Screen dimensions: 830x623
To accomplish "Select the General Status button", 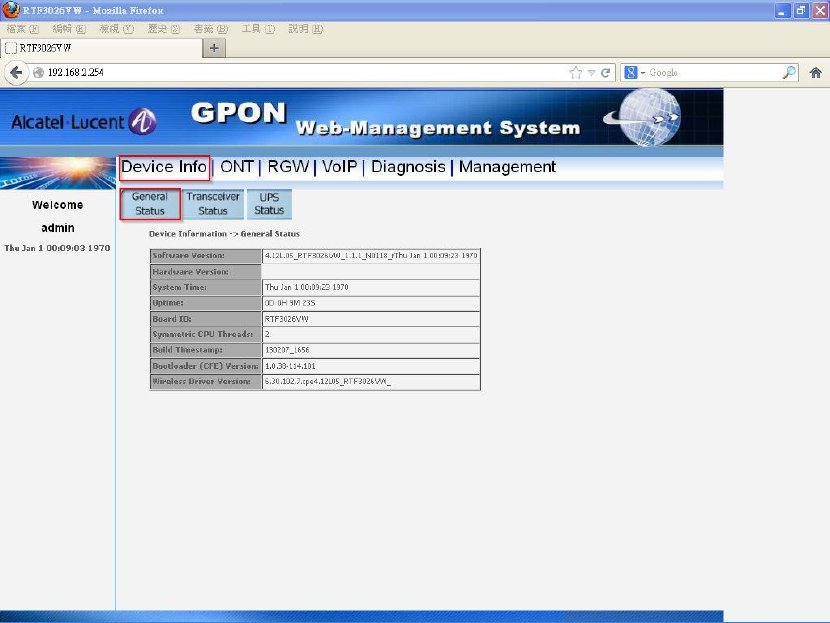I will click(x=150, y=204).
